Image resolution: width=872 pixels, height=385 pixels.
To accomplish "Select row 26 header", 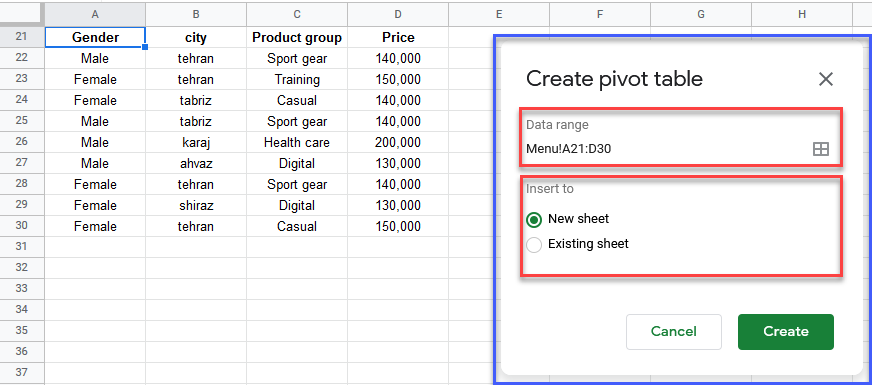I will click(x=22, y=142).
